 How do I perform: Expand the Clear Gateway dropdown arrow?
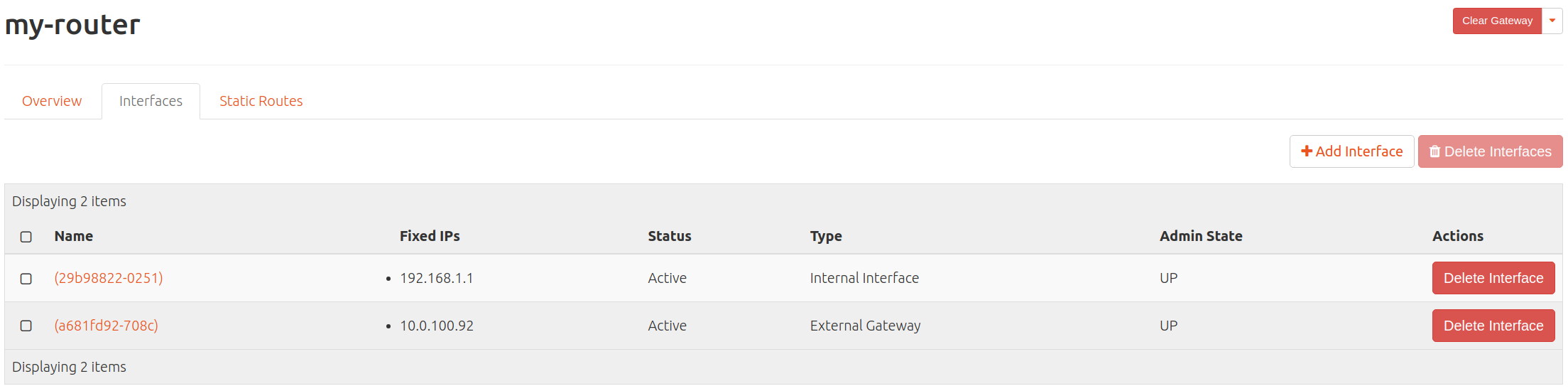click(1552, 21)
